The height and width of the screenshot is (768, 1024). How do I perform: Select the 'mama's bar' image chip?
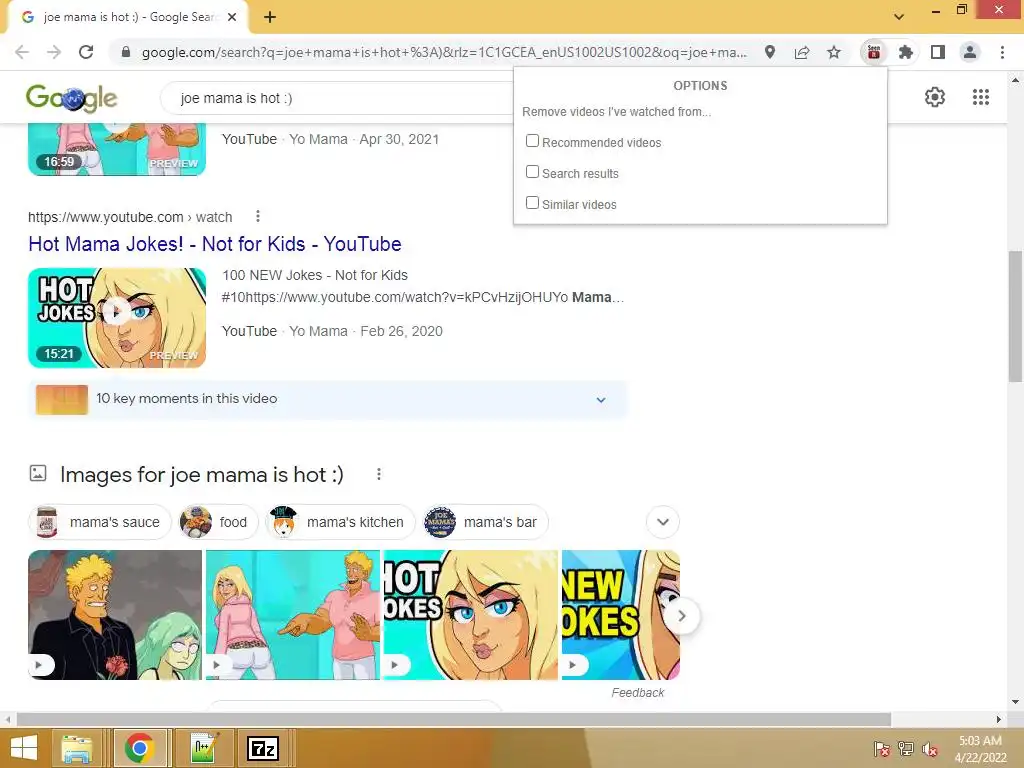485,522
